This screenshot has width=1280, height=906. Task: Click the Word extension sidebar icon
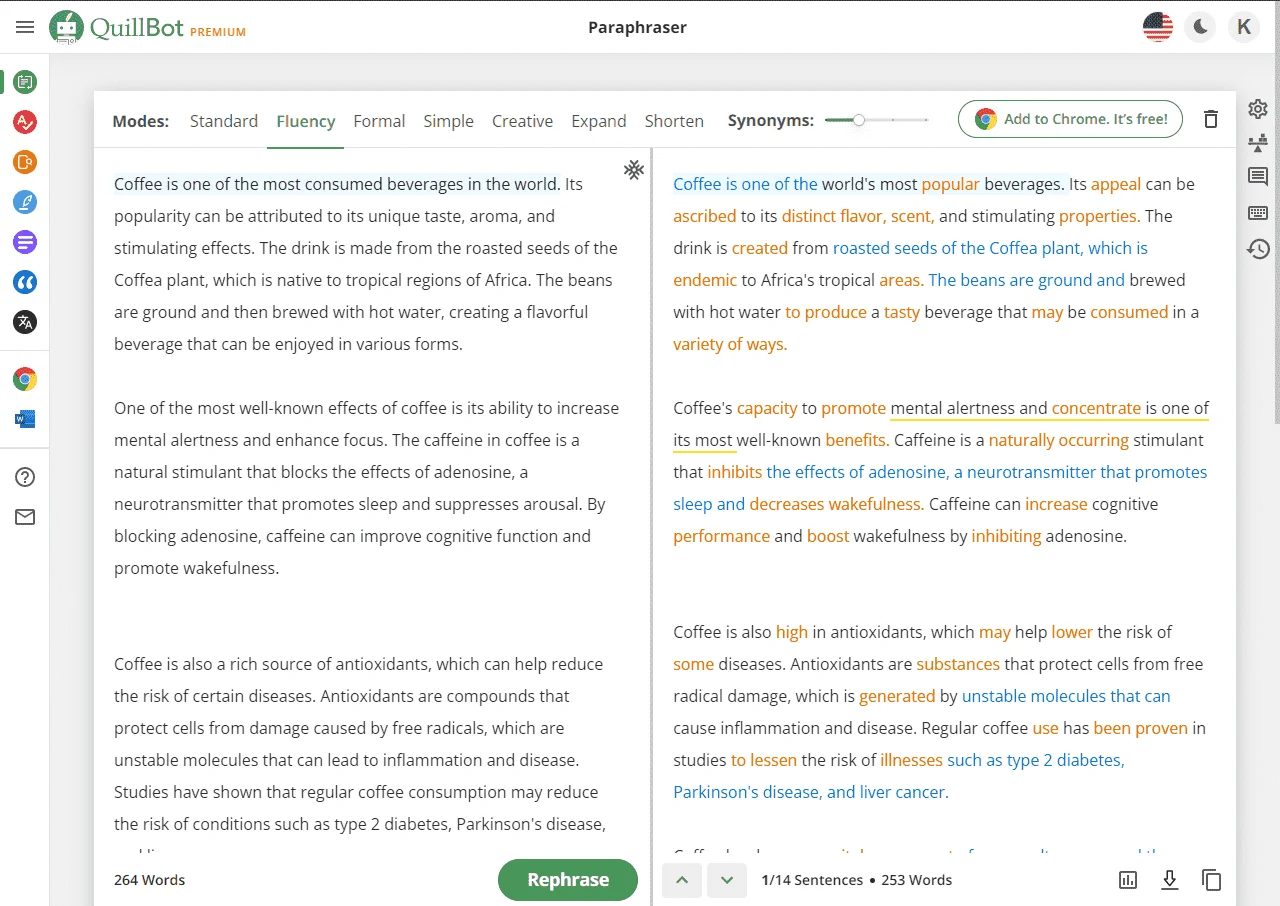click(25, 419)
